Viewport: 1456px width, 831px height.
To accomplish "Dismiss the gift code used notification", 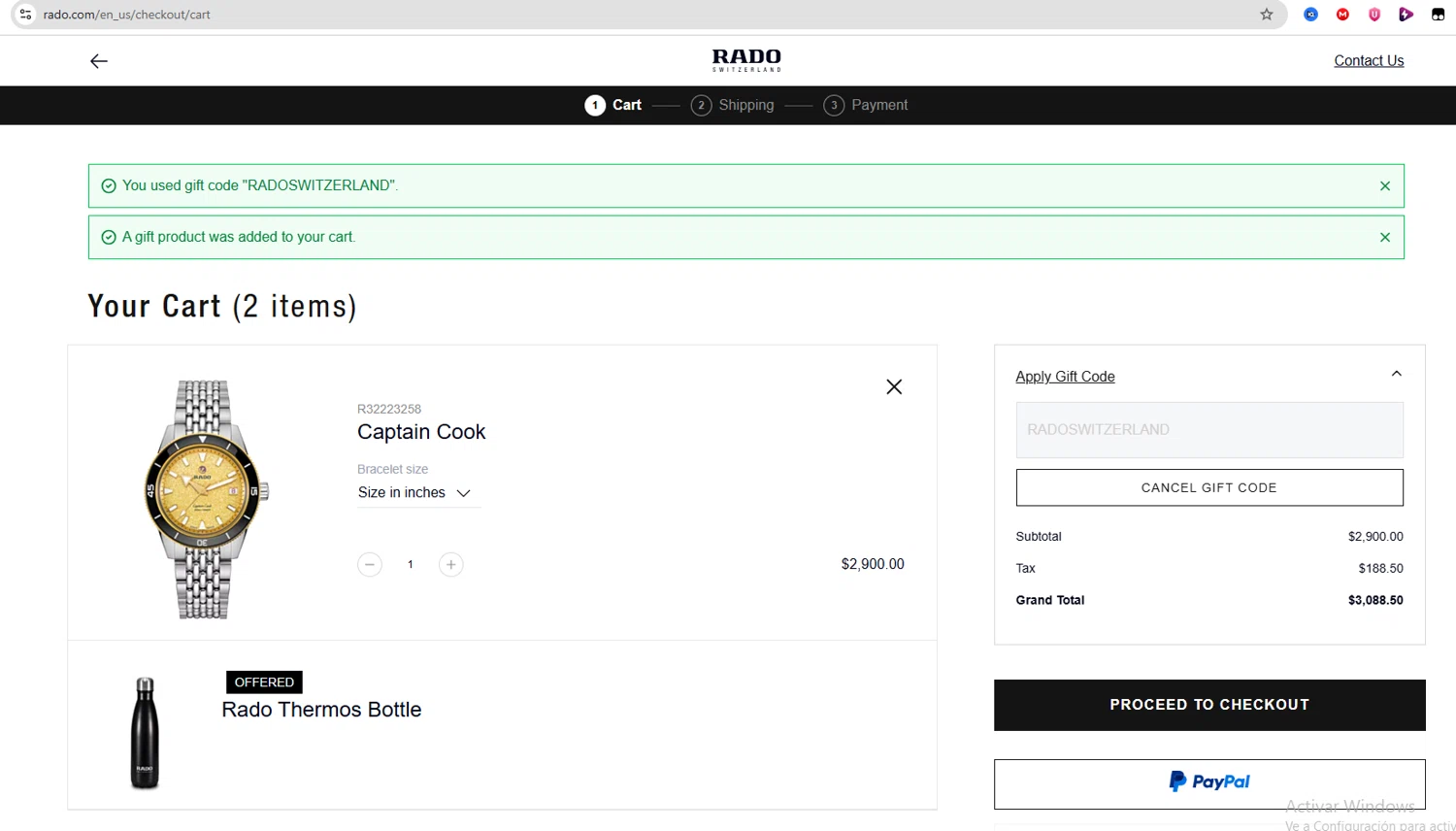I will [x=1385, y=185].
